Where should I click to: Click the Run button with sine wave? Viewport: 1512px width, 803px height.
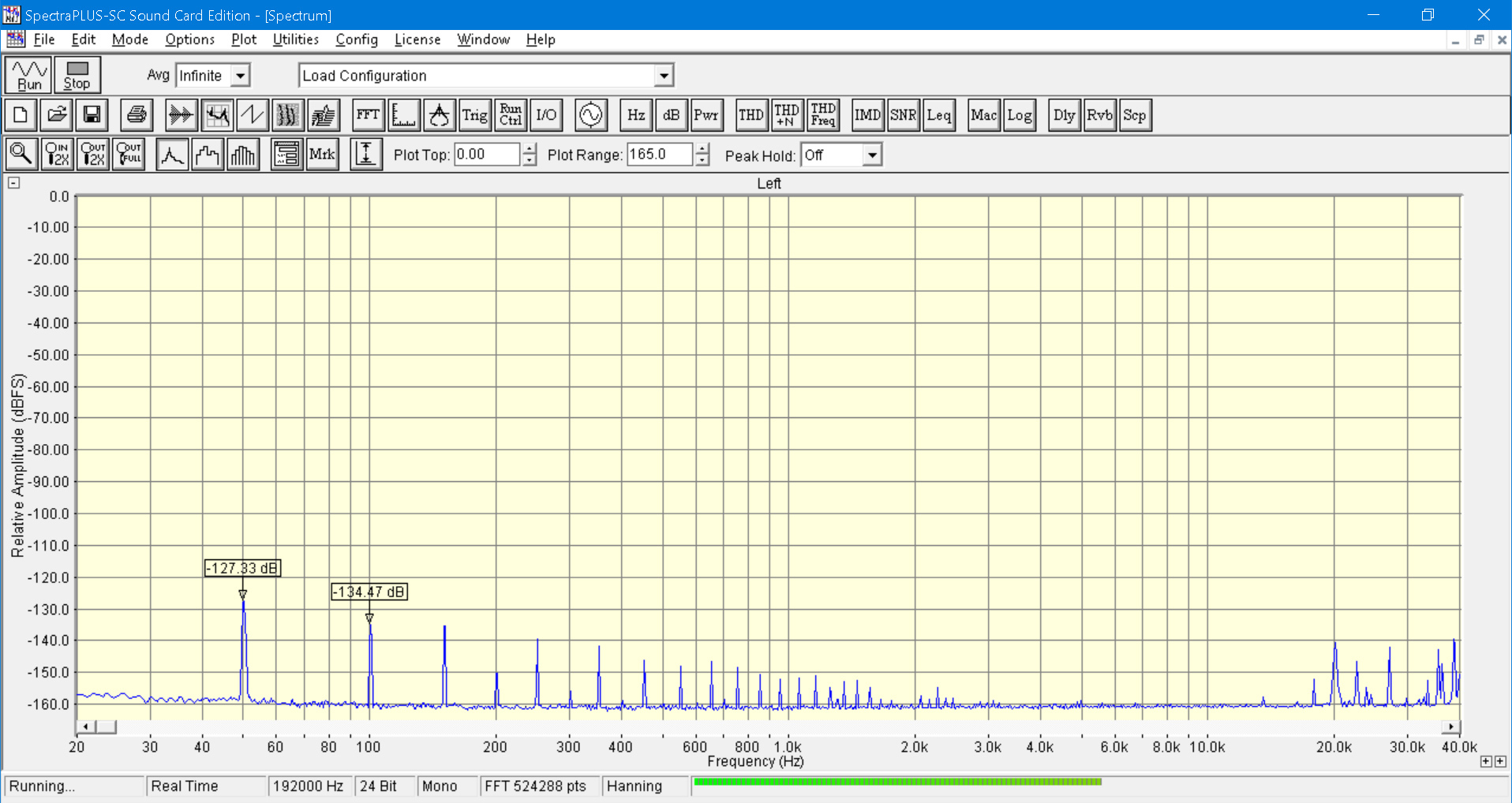[29, 75]
